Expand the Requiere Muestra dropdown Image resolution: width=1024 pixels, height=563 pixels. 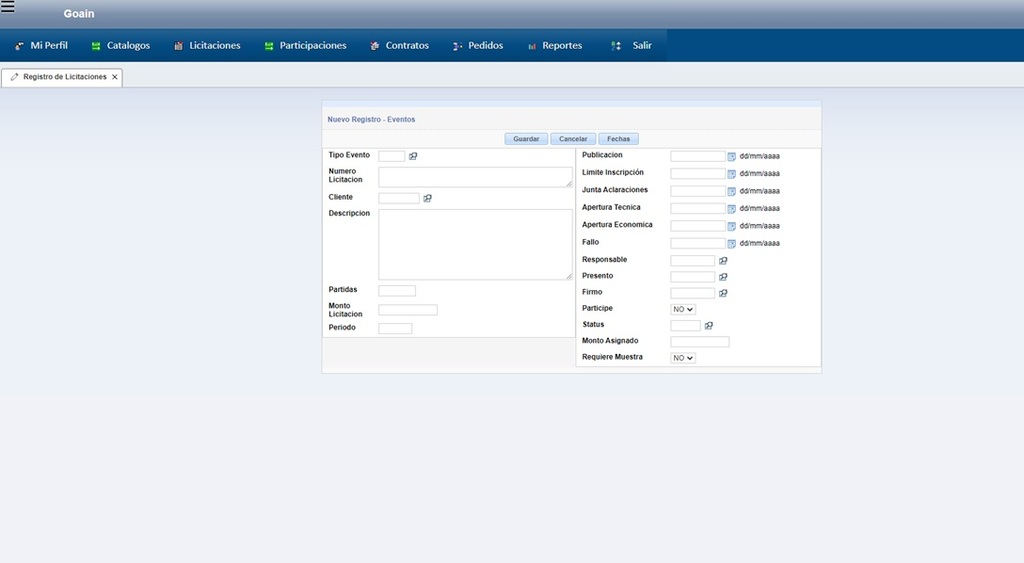click(683, 358)
